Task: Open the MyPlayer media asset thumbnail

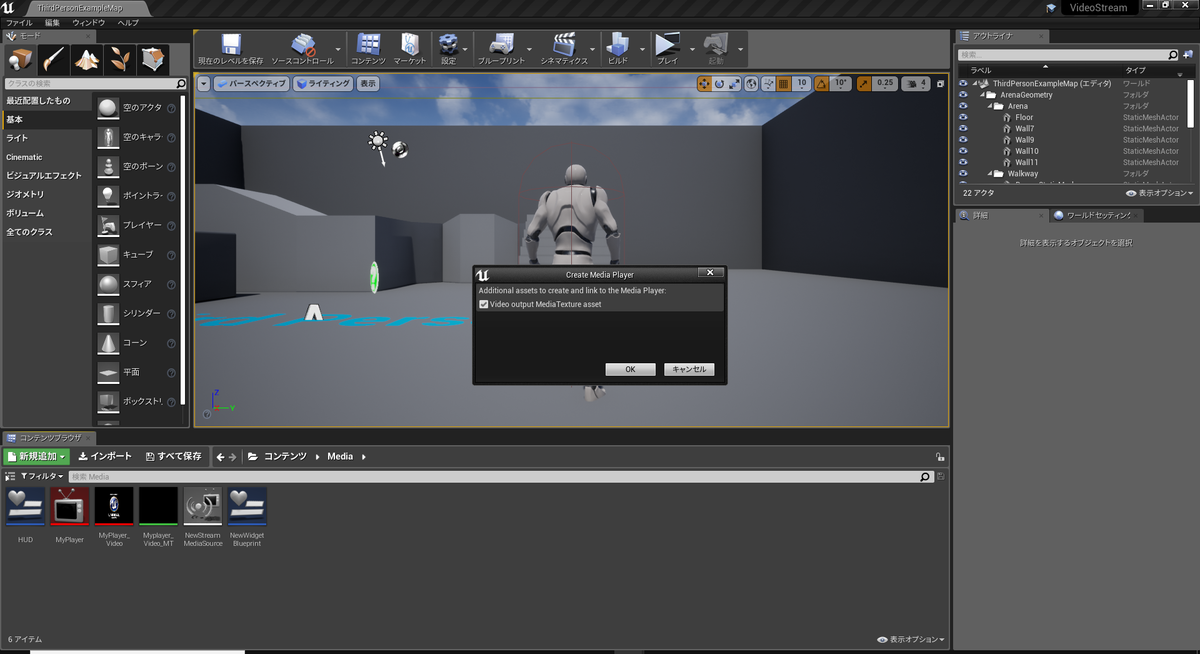Action: click(x=70, y=506)
